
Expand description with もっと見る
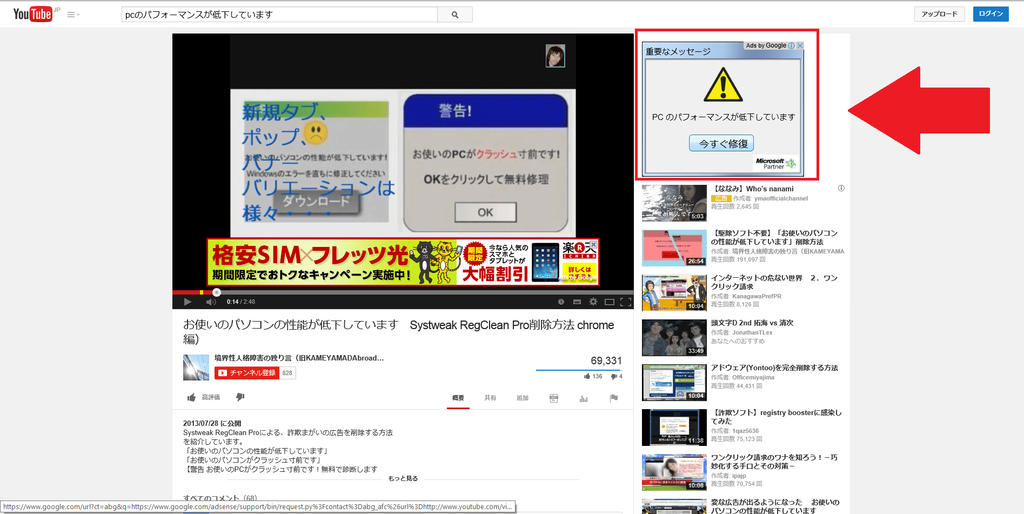click(402, 478)
